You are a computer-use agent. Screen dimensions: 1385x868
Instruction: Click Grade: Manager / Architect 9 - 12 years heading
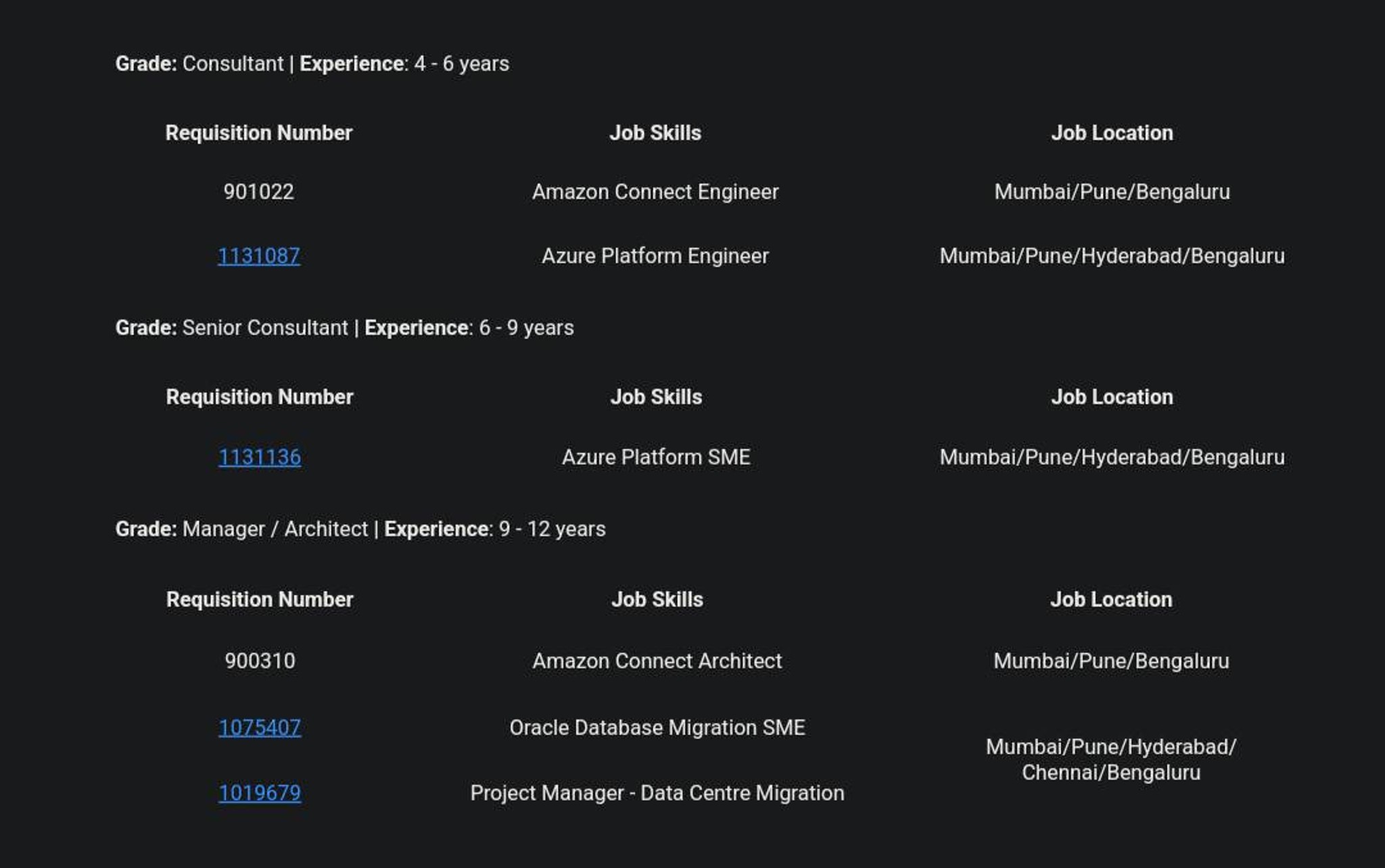[360, 529]
